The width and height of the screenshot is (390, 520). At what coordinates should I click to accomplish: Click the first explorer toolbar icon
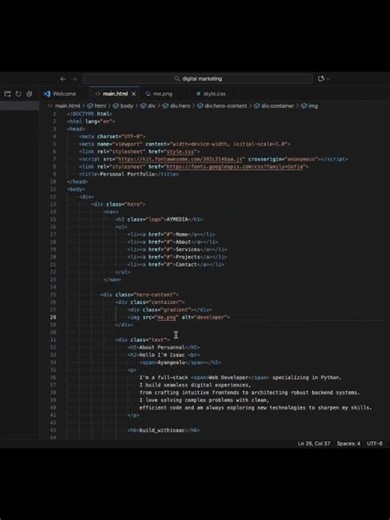pyautogui.click(x=7, y=94)
